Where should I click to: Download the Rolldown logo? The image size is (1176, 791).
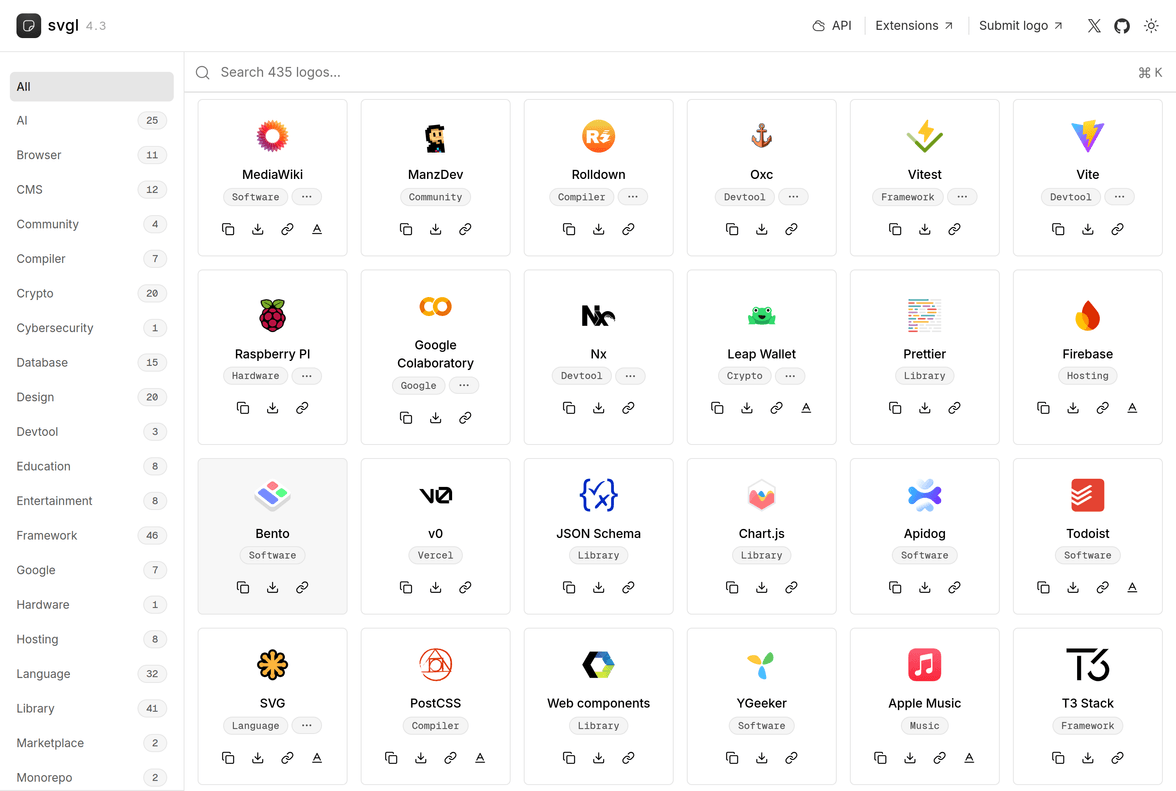[599, 229]
